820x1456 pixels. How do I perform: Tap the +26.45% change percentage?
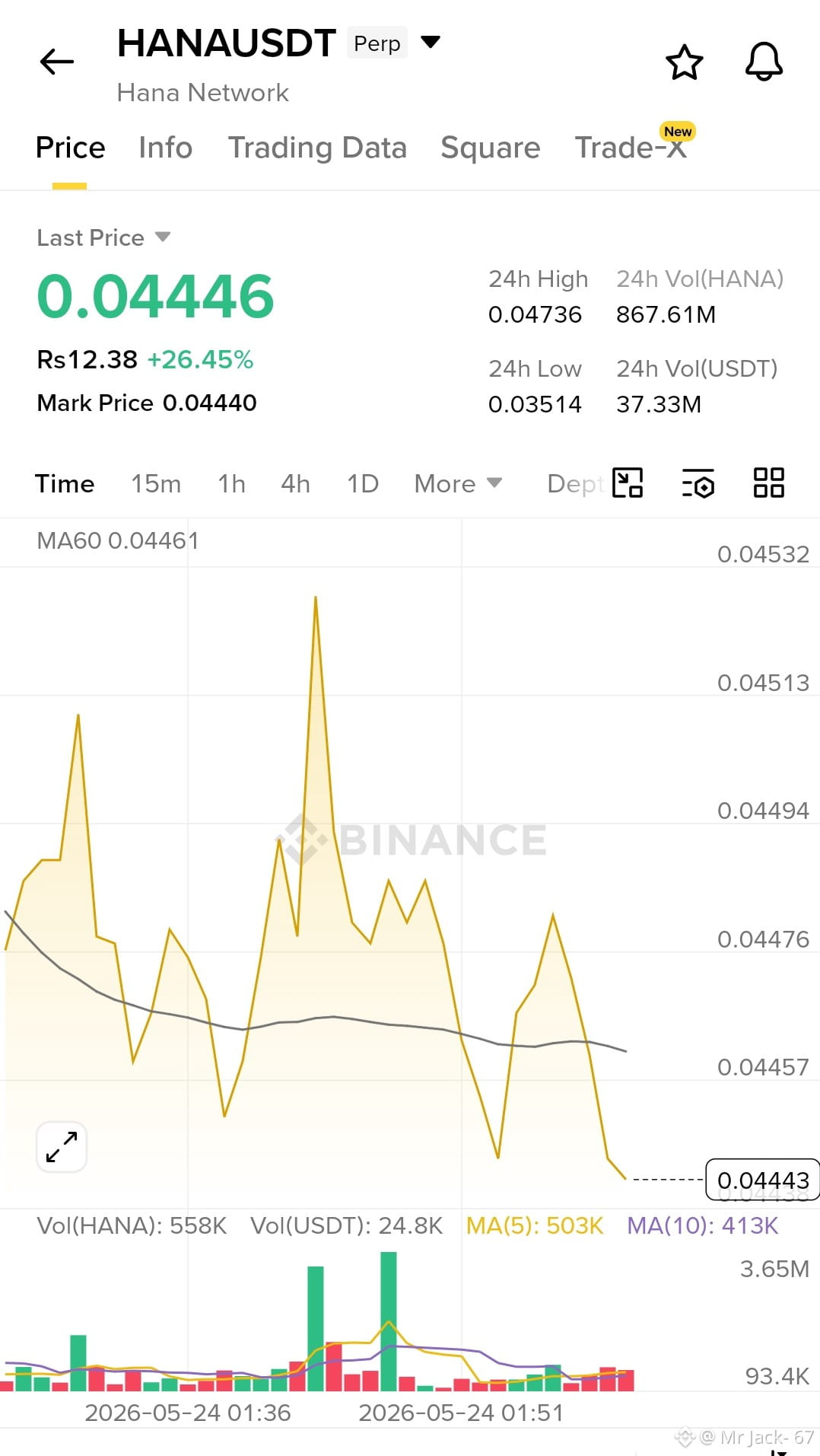[200, 359]
